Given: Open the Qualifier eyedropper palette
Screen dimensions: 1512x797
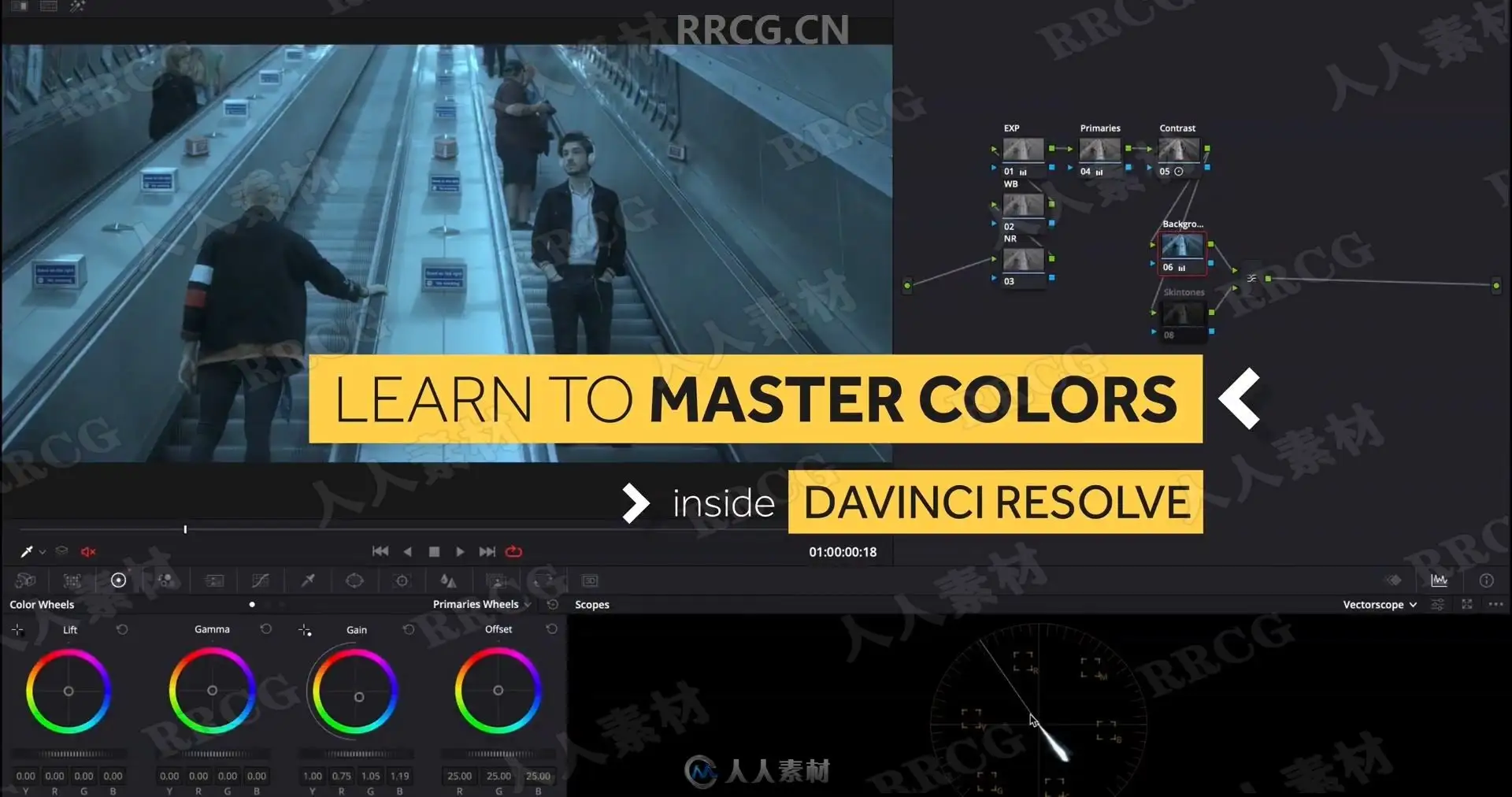Looking at the screenshot, I should (308, 580).
